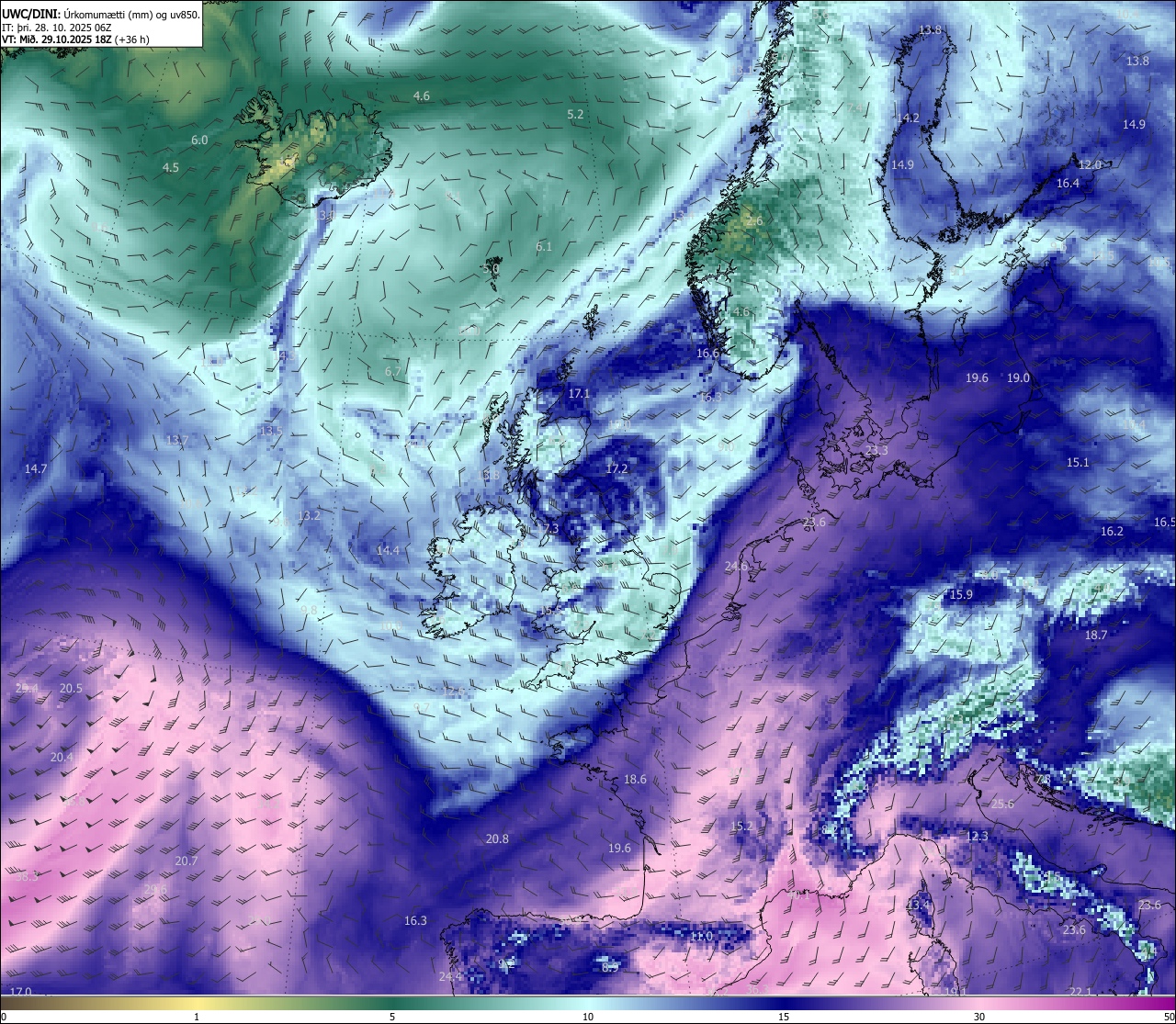Click the 13.5 value label
The image size is (1176, 1024).
[271, 432]
